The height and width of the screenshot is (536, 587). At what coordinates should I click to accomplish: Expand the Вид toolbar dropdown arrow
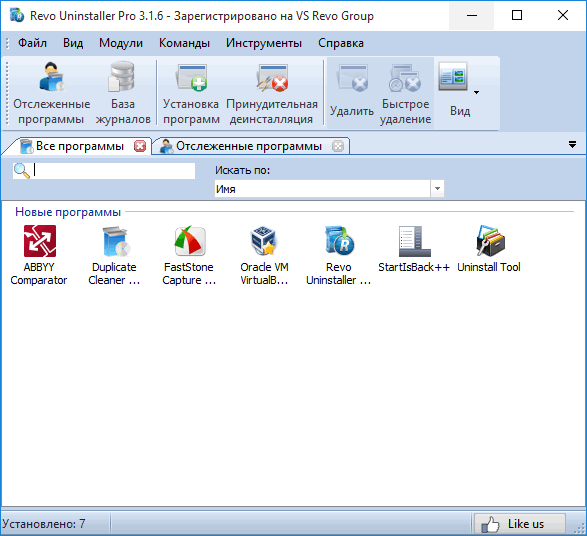tap(476, 92)
